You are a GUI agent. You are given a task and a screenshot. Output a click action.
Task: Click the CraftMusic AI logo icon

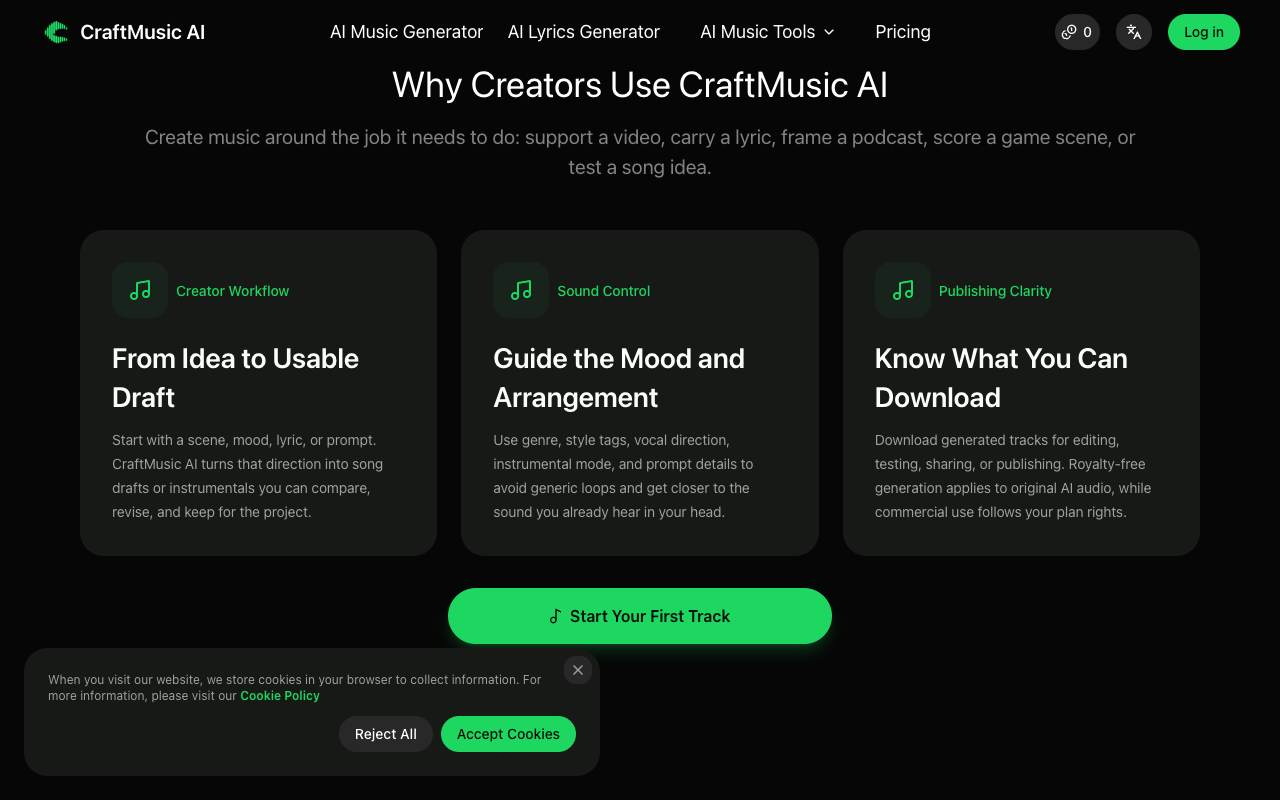coord(56,32)
